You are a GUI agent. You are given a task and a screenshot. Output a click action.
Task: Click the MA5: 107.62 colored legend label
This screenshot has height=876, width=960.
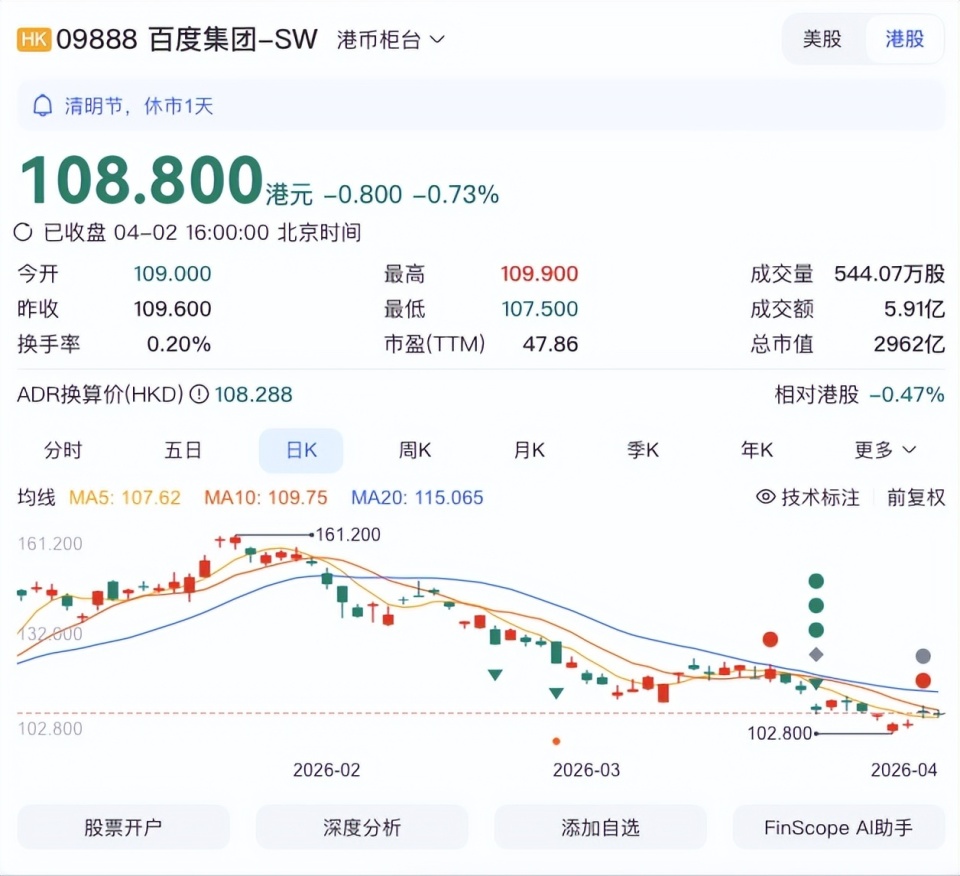point(128,497)
